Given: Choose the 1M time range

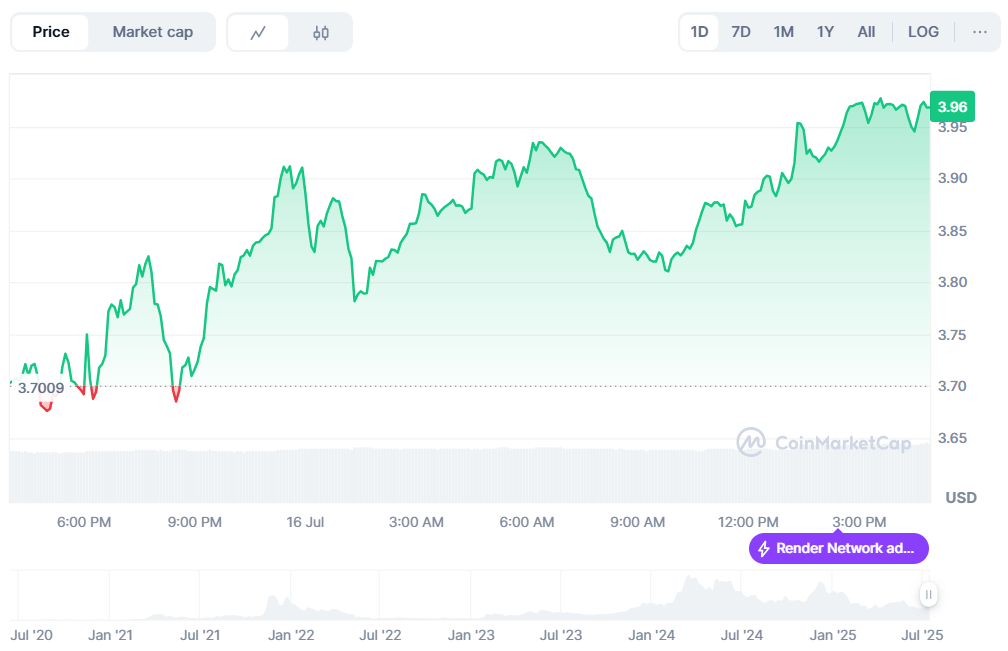Looking at the screenshot, I should point(783,32).
